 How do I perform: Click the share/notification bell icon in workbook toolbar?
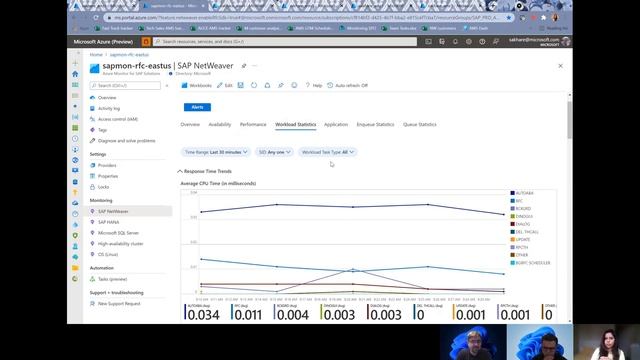(267, 85)
